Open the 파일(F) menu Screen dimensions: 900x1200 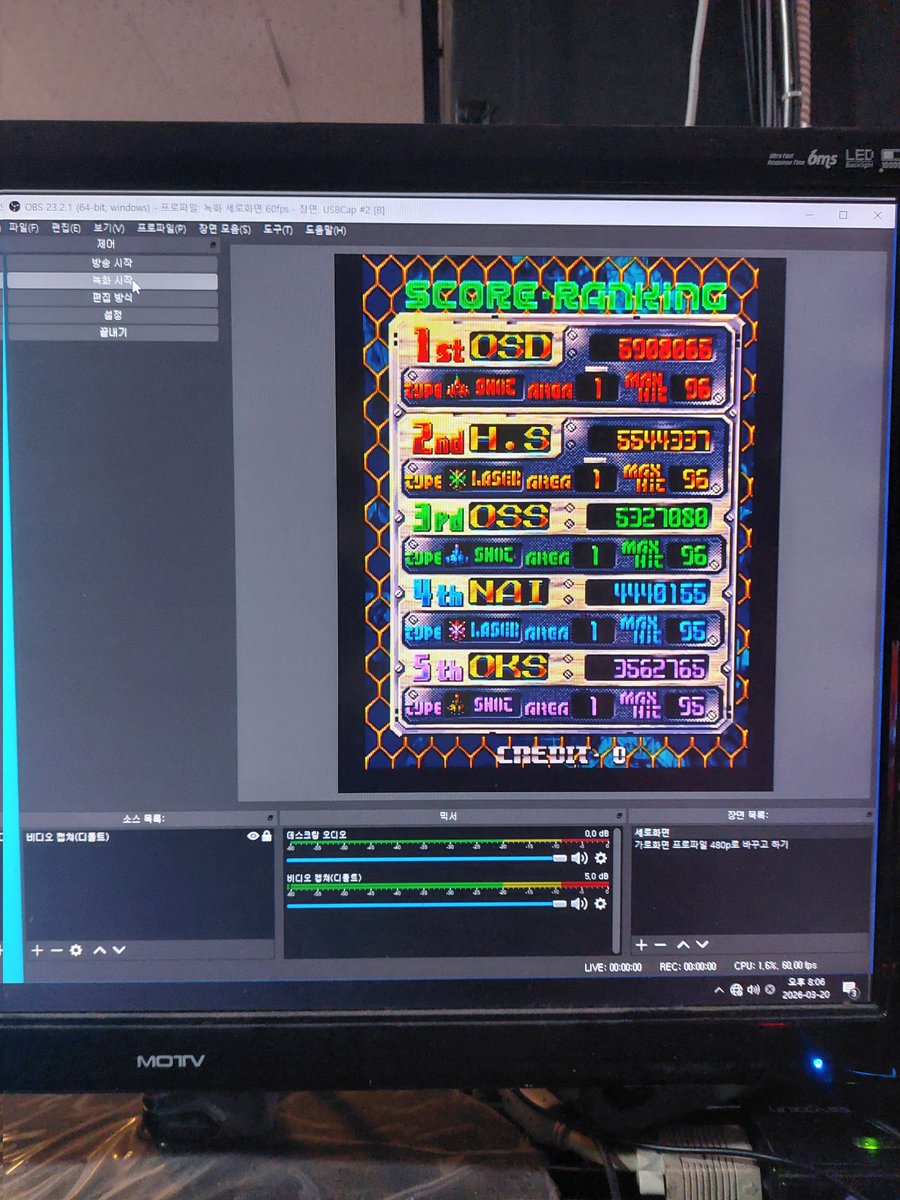[22, 229]
